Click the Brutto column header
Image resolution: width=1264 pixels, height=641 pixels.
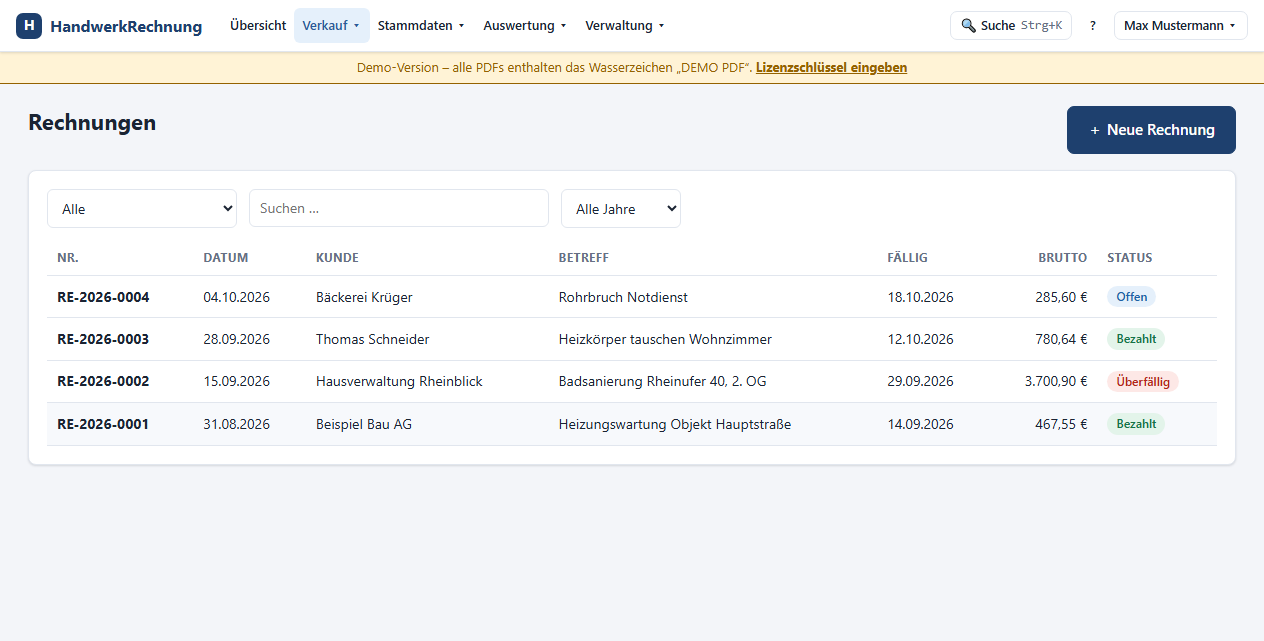pyautogui.click(x=1062, y=258)
